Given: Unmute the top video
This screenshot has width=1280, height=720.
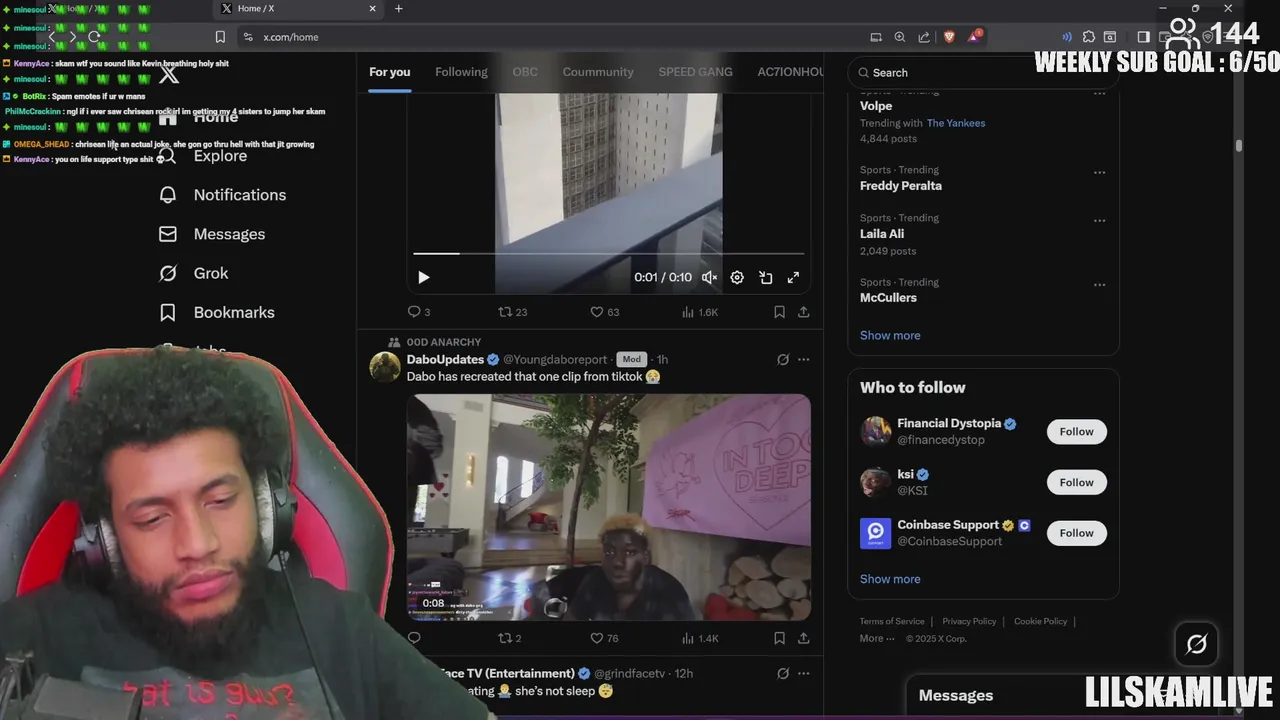Looking at the screenshot, I should (709, 278).
